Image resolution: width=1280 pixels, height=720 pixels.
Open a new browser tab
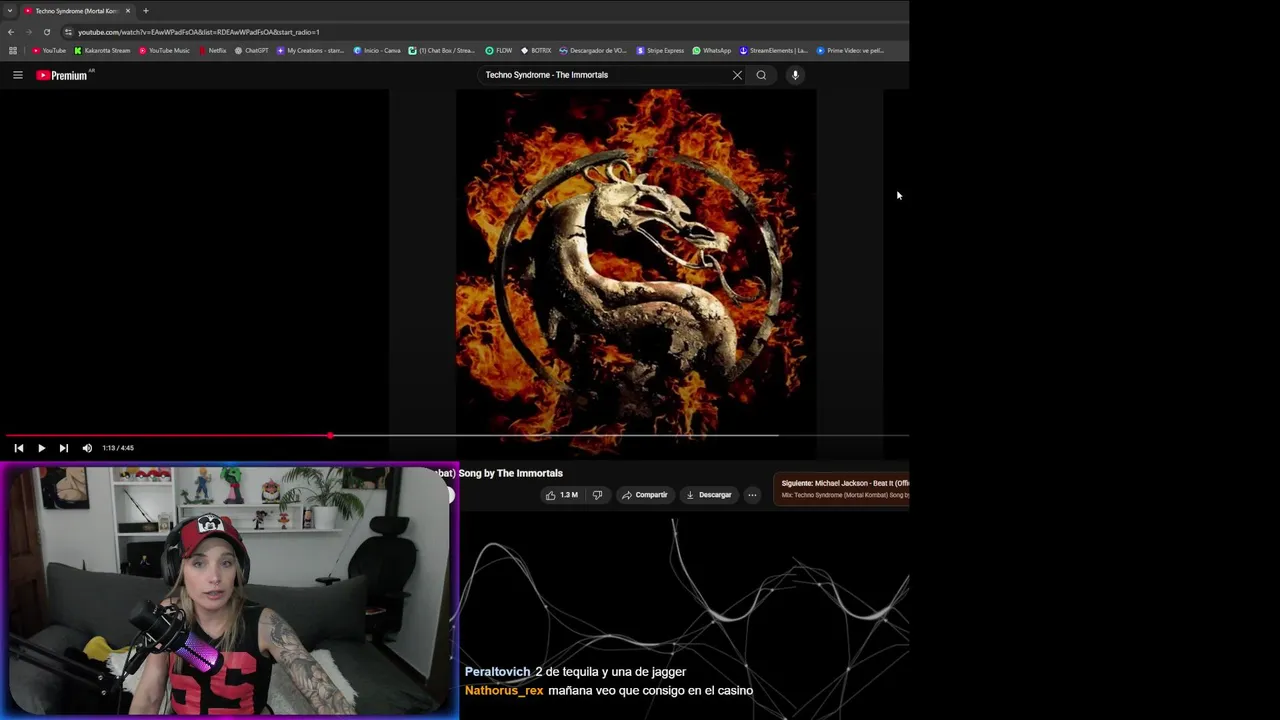146,11
